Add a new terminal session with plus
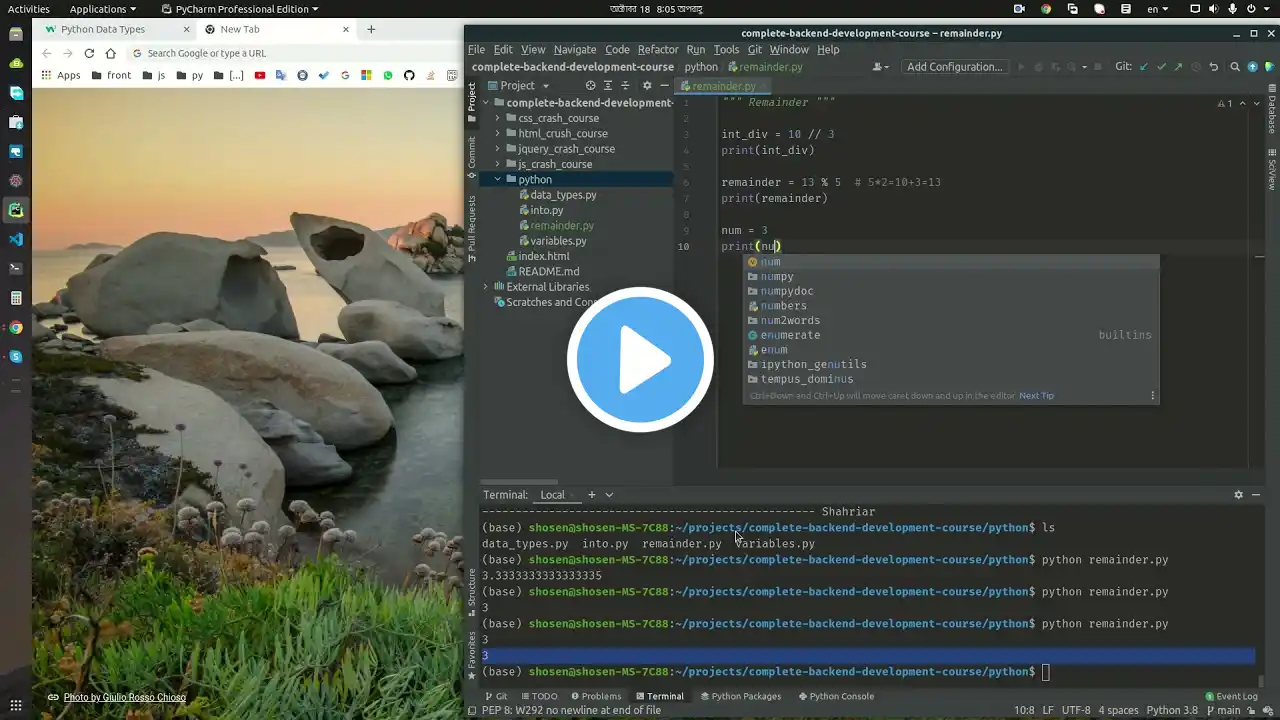Screen dimensions: 1280x720 coord(591,495)
